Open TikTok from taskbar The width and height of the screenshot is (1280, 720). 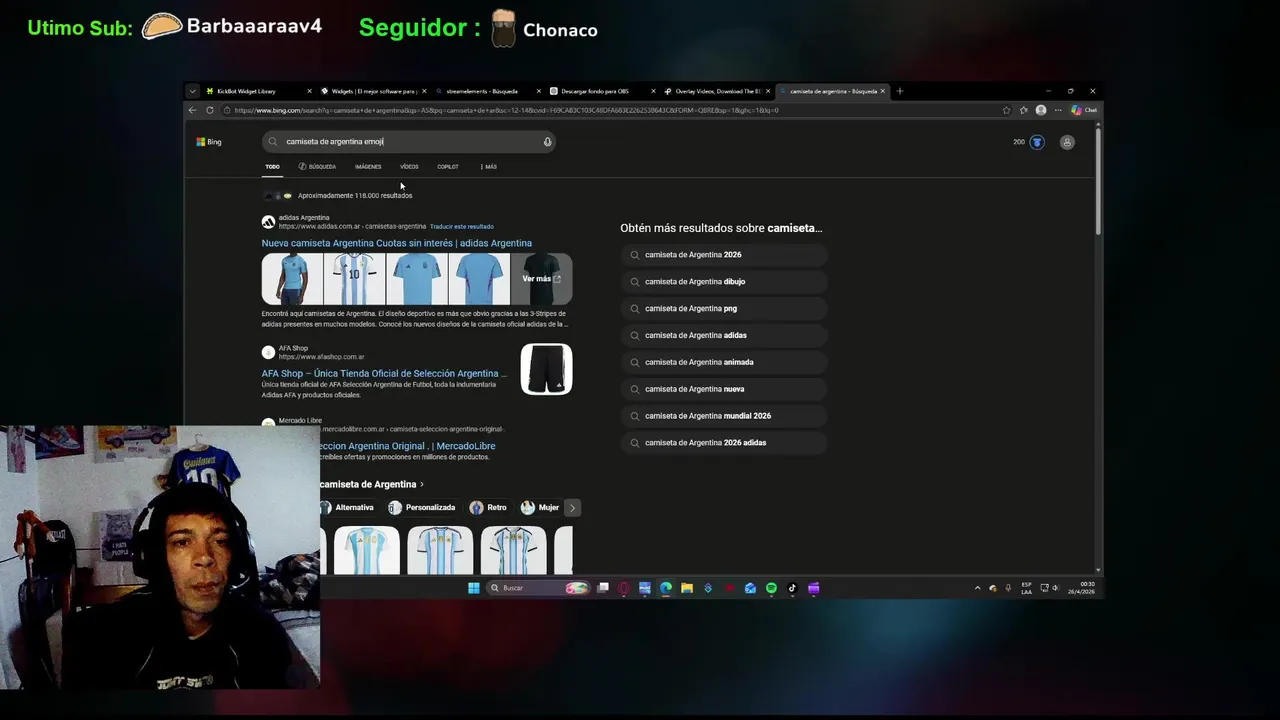792,588
